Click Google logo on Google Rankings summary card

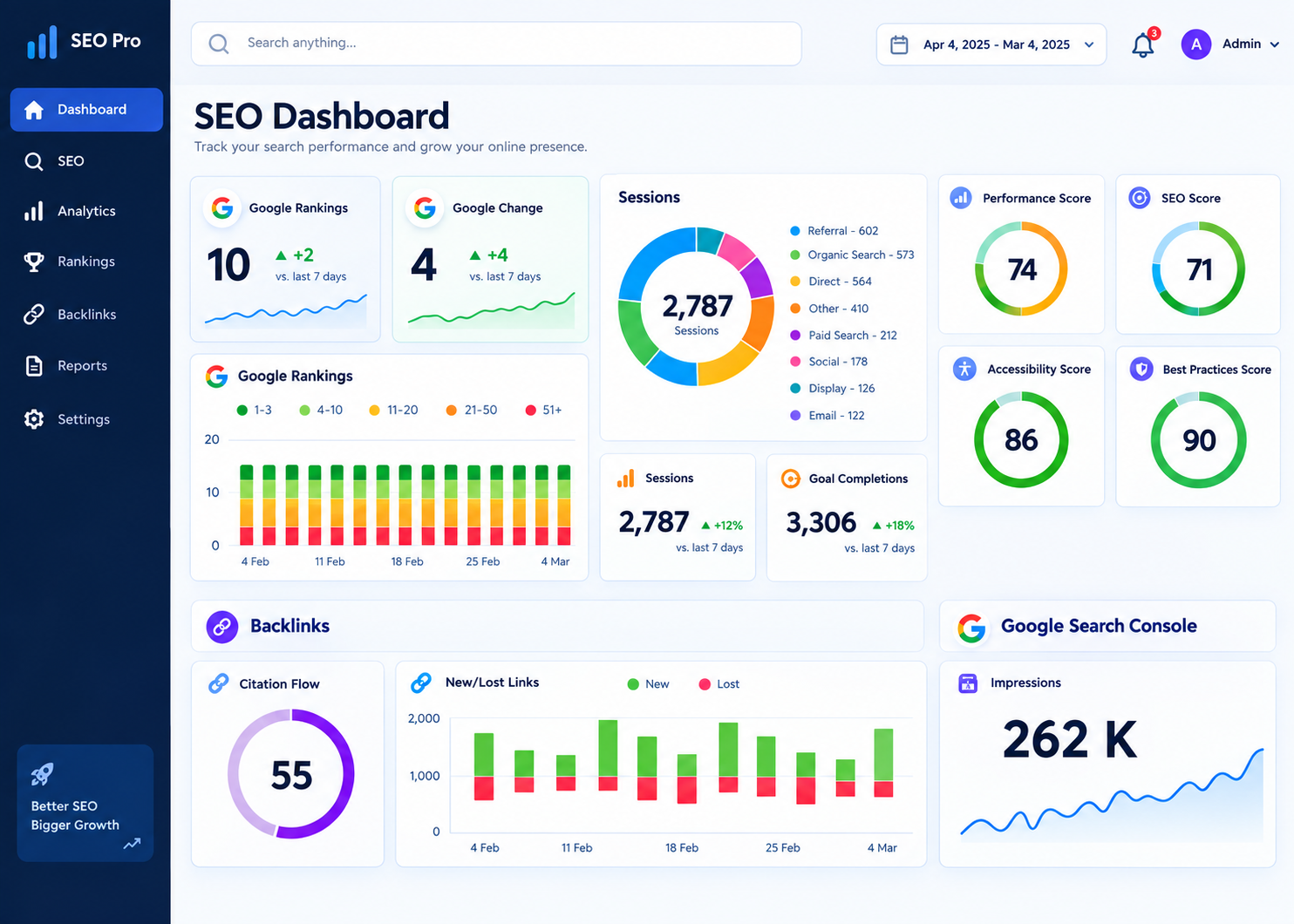click(x=222, y=208)
